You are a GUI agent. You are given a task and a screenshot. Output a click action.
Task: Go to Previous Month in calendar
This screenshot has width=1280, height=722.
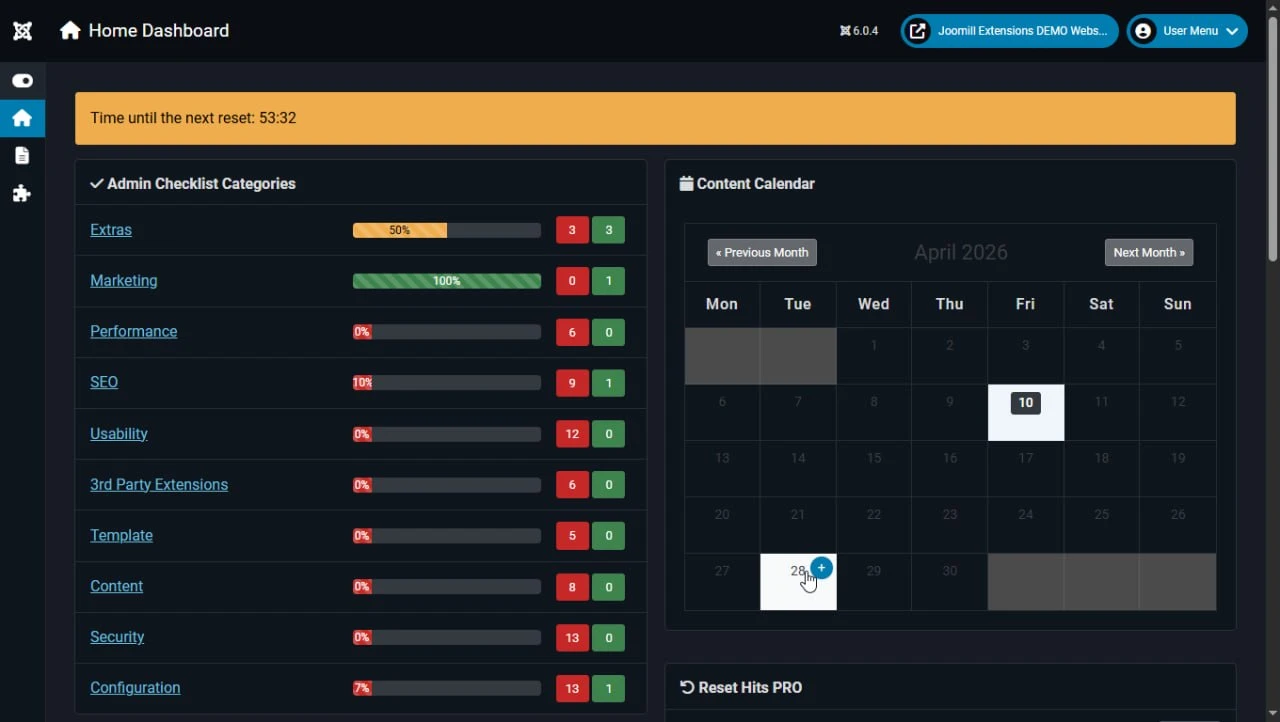click(x=762, y=253)
